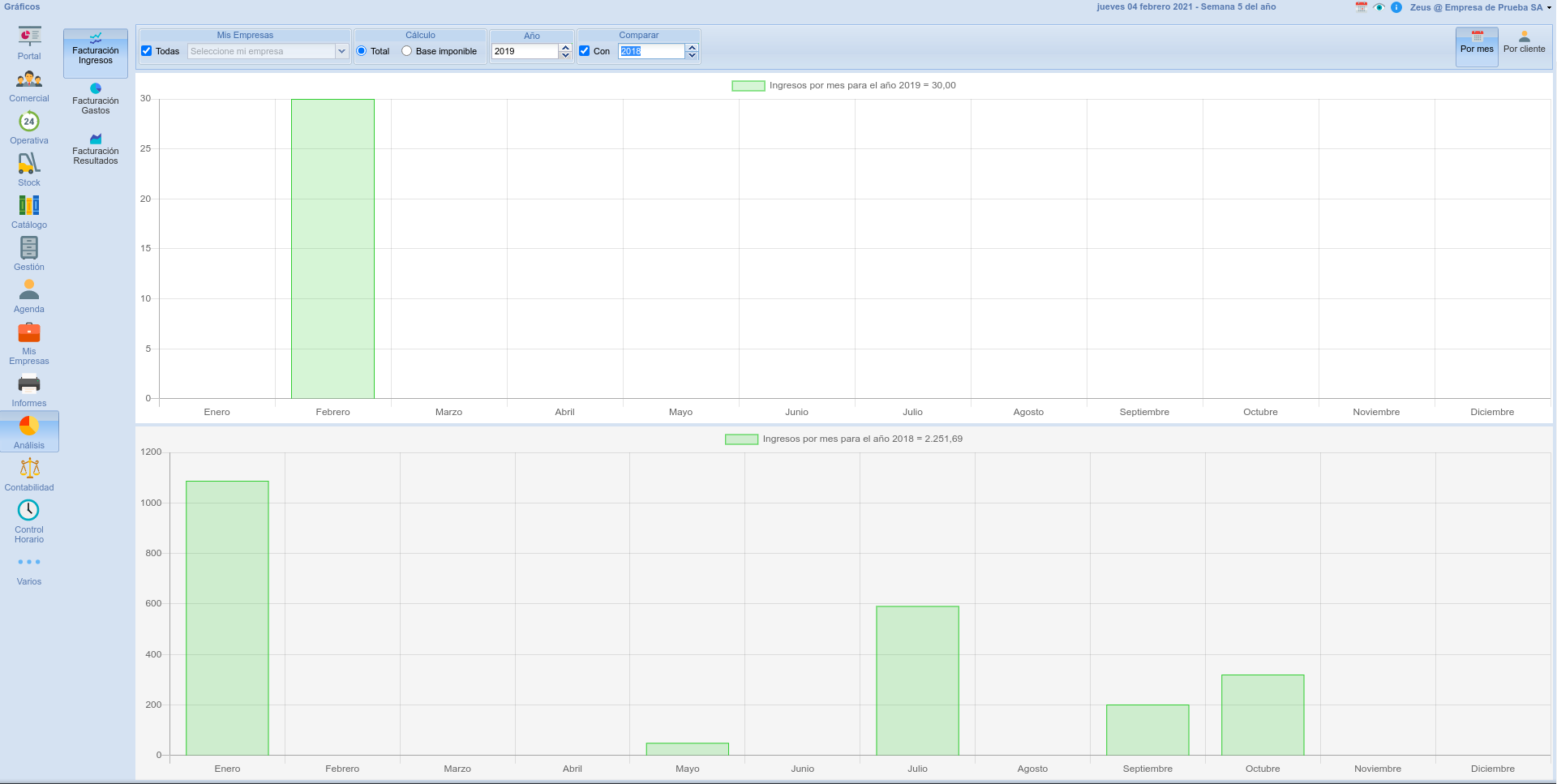Open the Contabilidad scales icon
Image resolution: width=1557 pixels, height=784 pixels.
(29, 469)
